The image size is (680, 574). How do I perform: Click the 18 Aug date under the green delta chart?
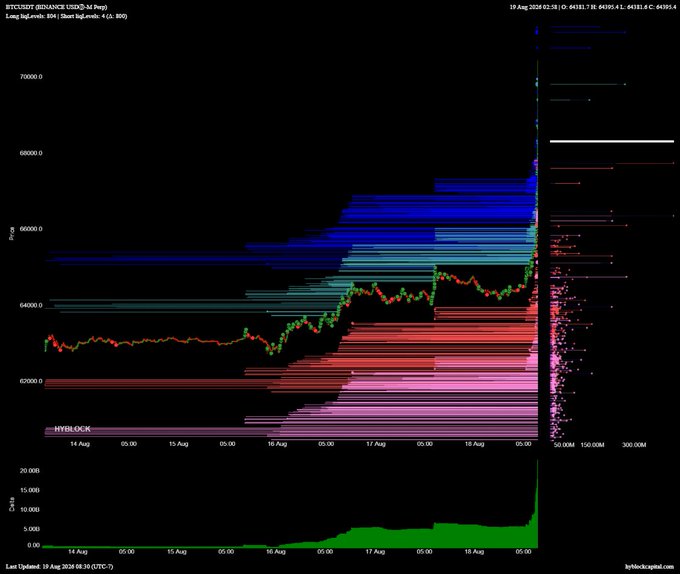[474, 552]
